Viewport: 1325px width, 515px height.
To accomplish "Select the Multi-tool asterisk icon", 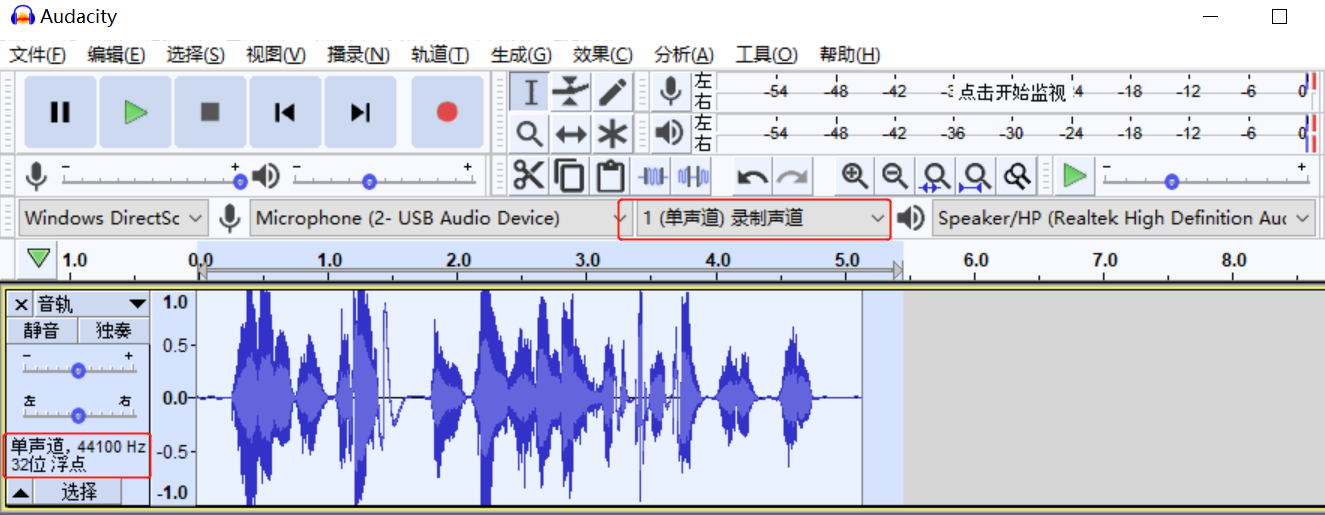I will coord(612,132).
